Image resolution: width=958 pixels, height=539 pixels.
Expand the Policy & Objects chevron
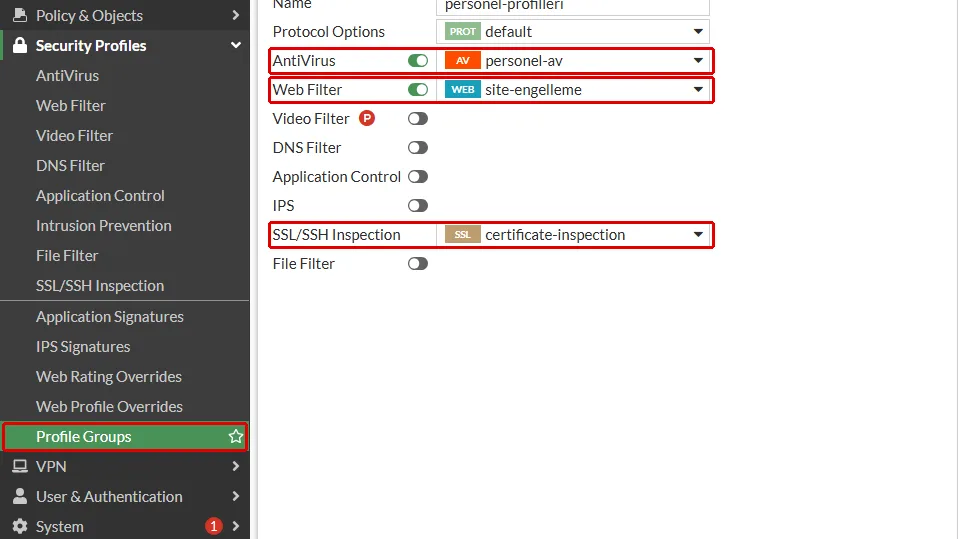pyautogui.click(x=236, y=15)
